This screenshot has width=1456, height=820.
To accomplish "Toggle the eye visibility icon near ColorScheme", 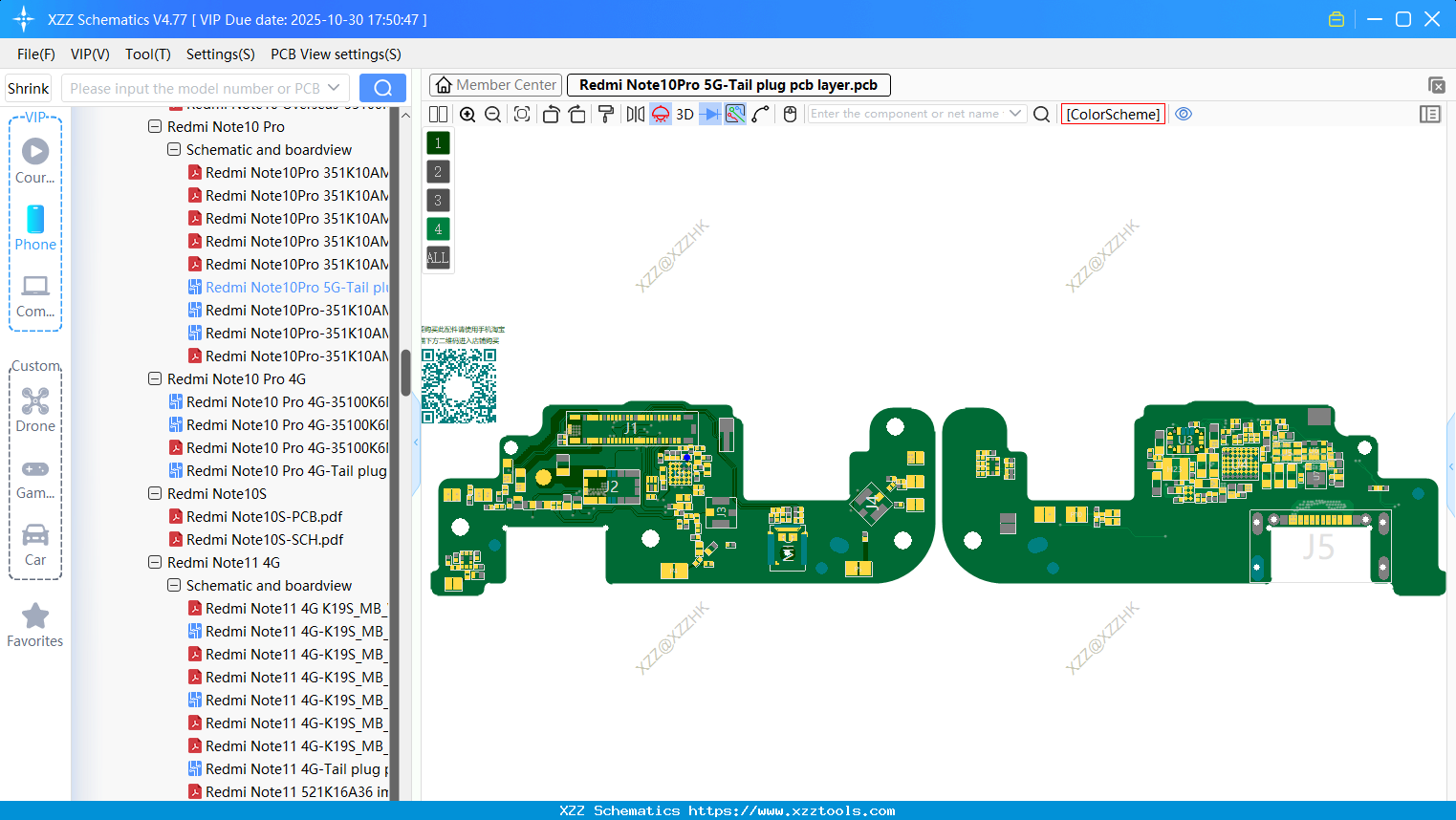I will coord(1184,114).
